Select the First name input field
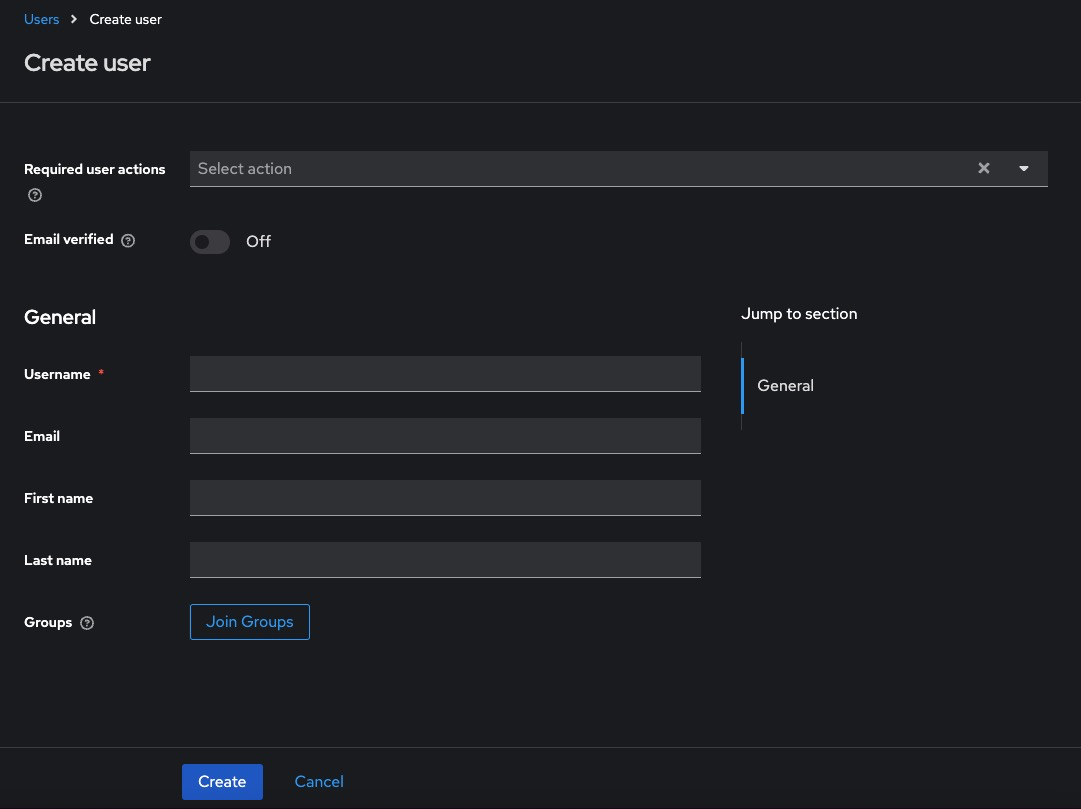 (445, 498)
